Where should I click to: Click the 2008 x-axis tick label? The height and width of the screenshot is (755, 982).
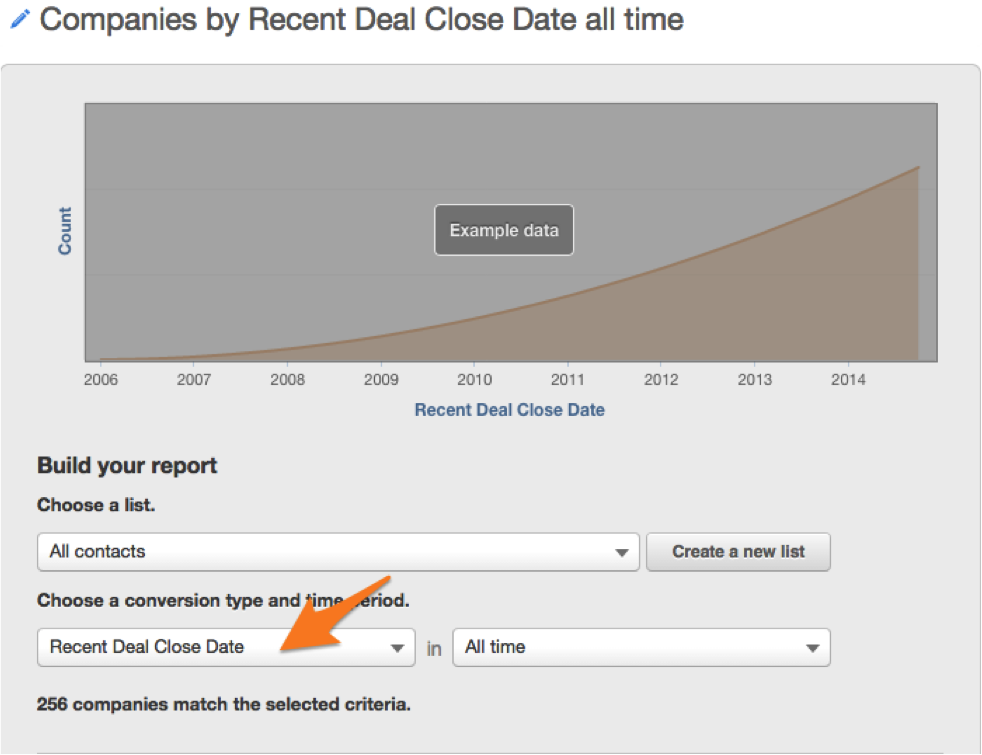(288, 380)
